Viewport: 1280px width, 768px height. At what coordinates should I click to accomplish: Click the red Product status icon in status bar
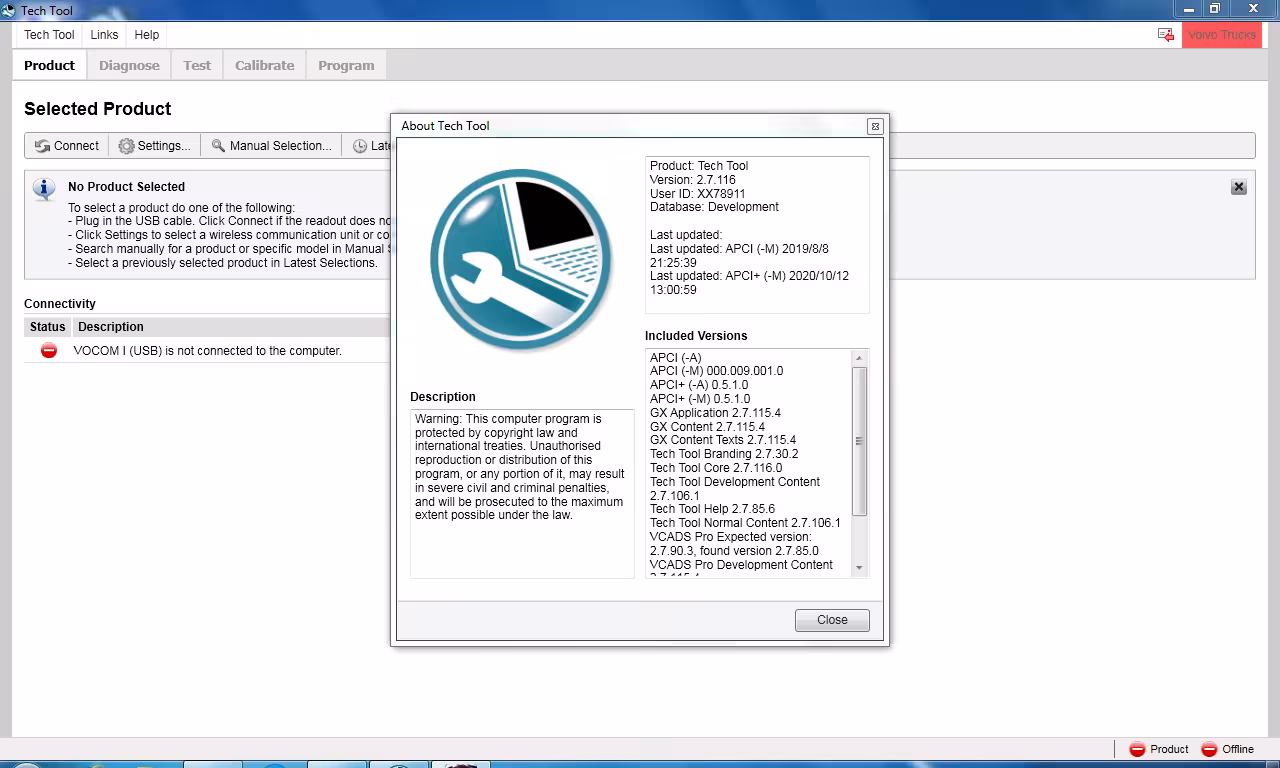pyautogui.click(x=1137, y=749)
